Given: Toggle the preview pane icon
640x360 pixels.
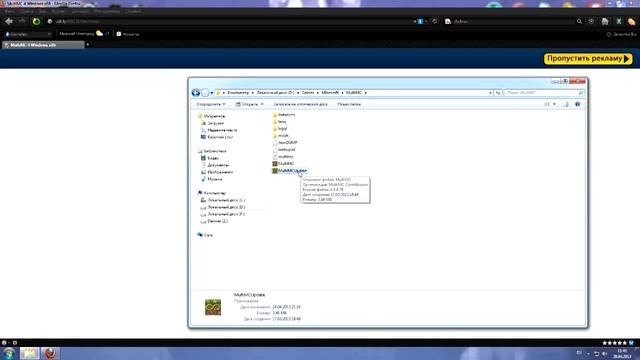Looking at the screenshot, I should (x=566, y=104).
